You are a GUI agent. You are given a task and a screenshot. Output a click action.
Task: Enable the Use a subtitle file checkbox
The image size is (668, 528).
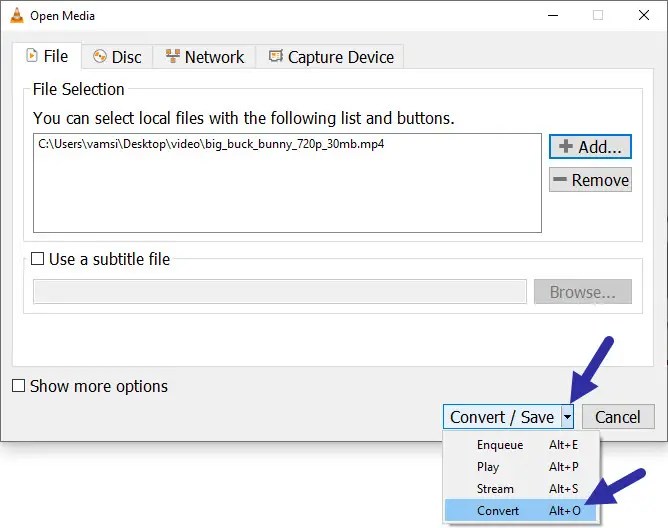coord(37,259)
